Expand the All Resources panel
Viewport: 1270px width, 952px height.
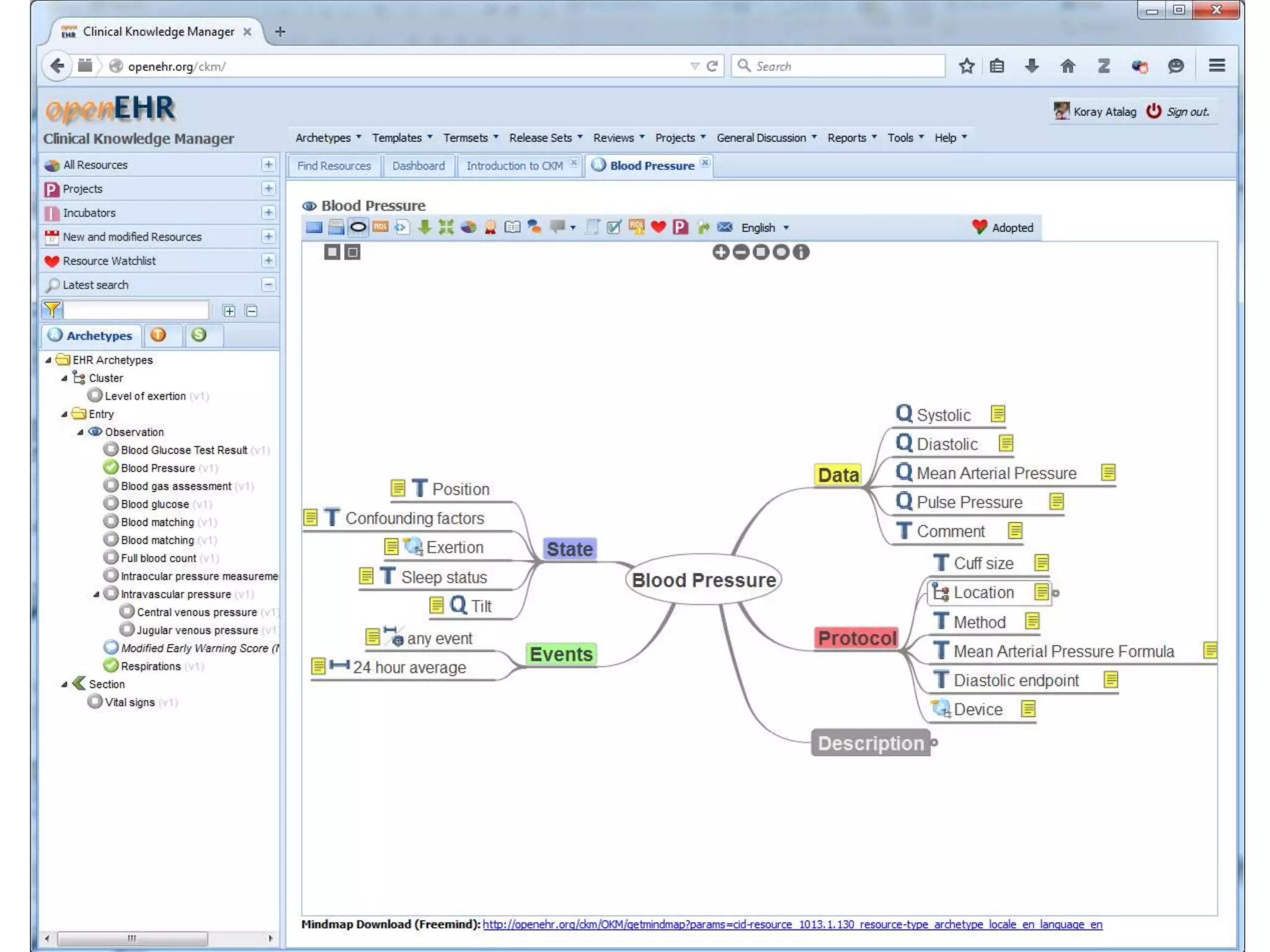269,165
